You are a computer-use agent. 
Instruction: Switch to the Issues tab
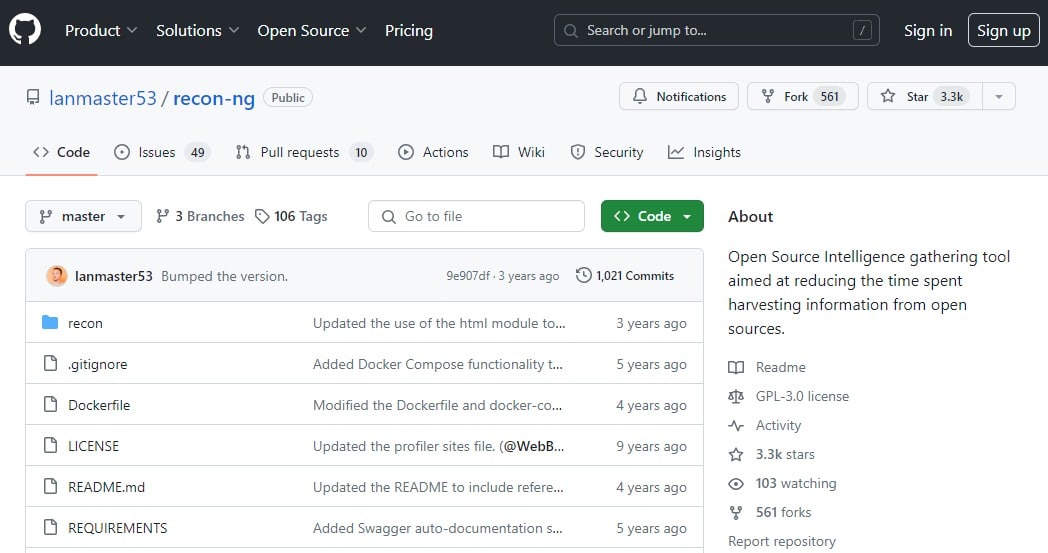162,152
